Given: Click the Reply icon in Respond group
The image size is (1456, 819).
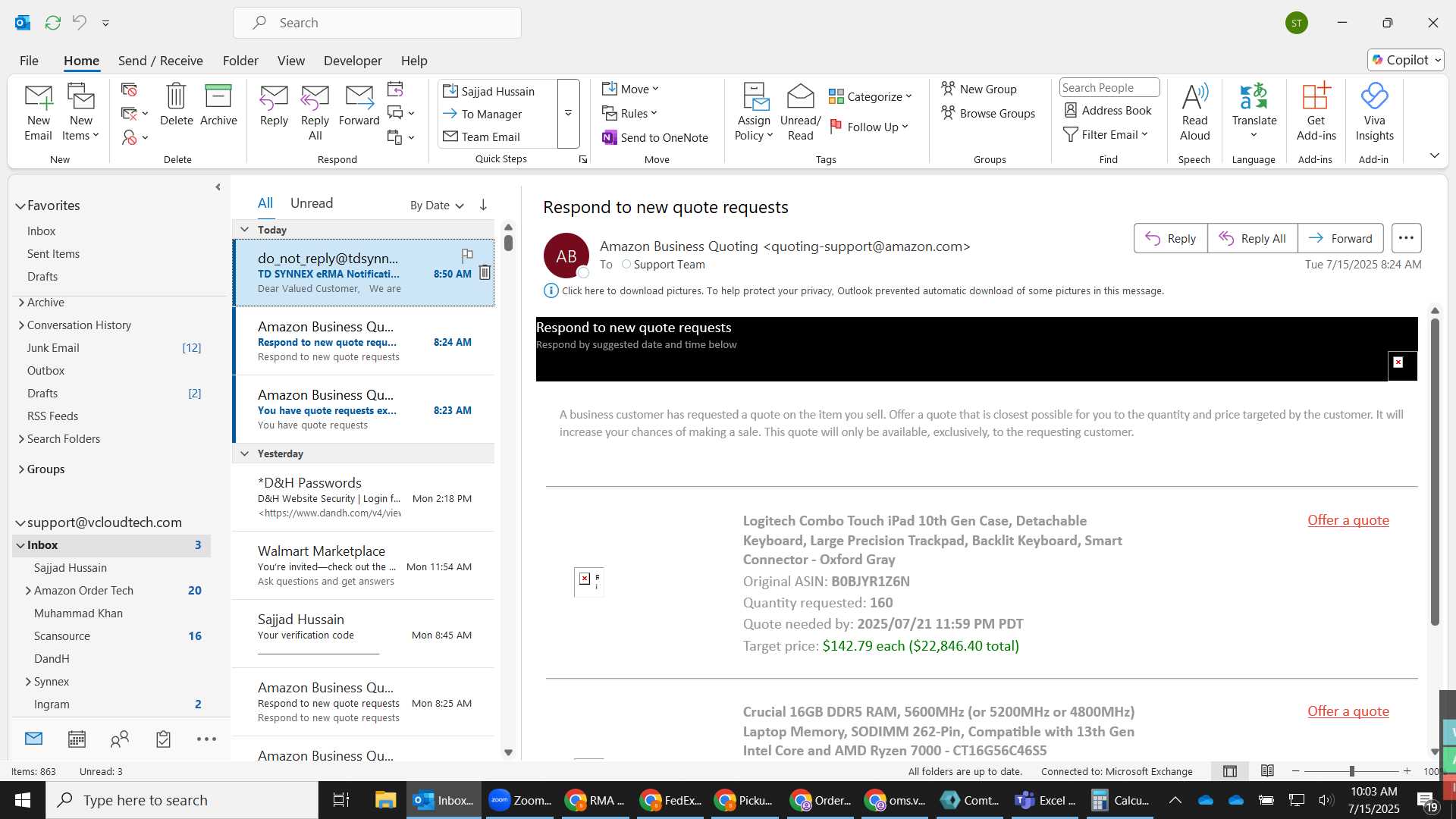Looking at the screenshot, I should [274, 105].
